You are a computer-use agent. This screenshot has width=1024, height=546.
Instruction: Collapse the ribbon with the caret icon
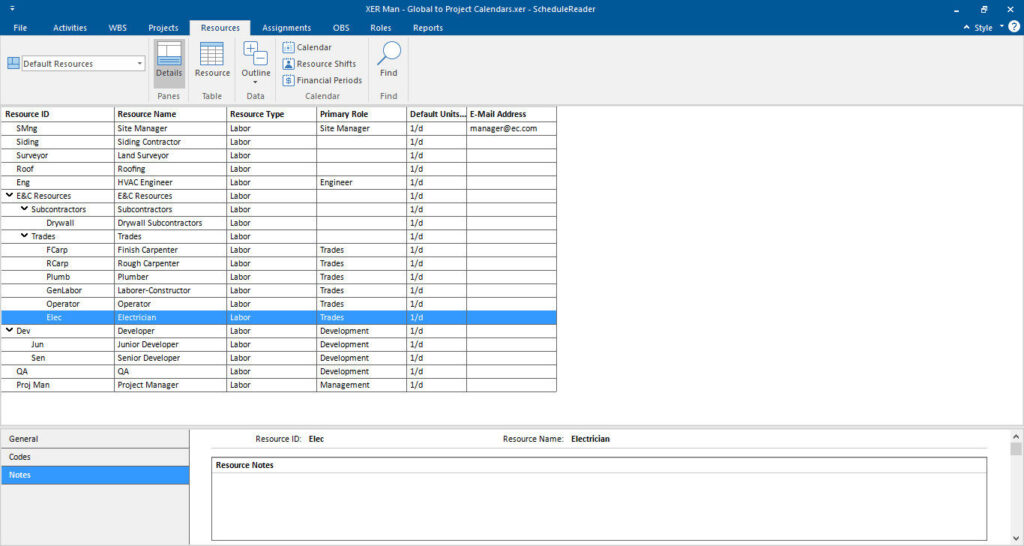click(x=967, y=27)
